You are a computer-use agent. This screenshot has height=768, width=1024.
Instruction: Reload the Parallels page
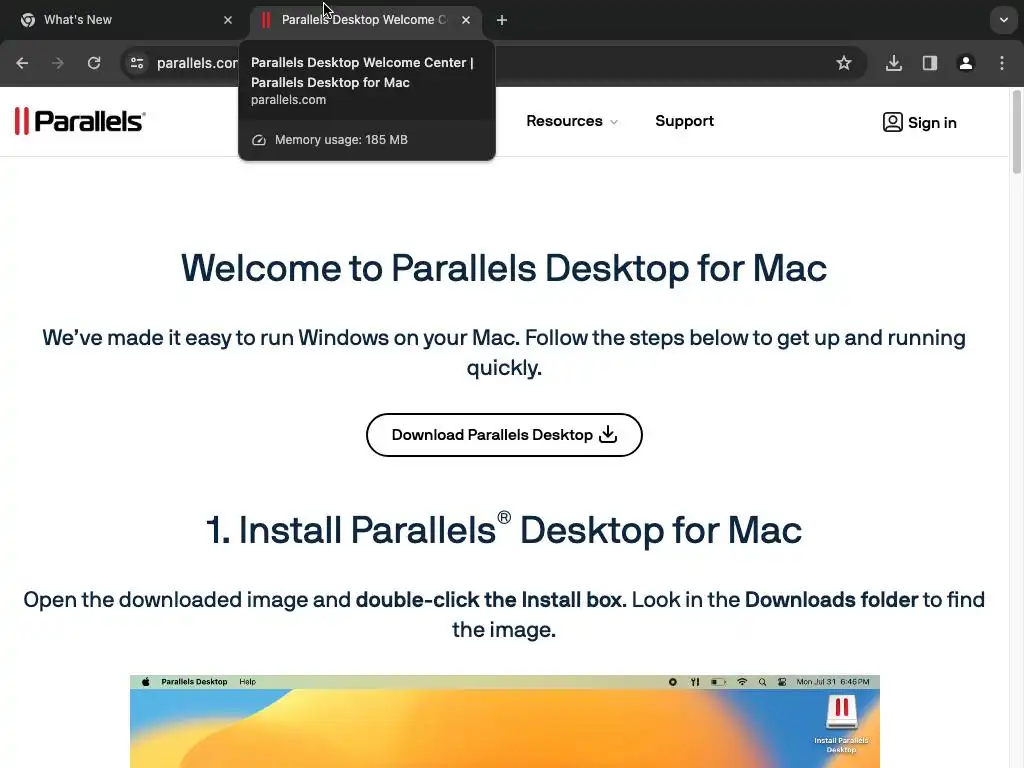(94, 63)
